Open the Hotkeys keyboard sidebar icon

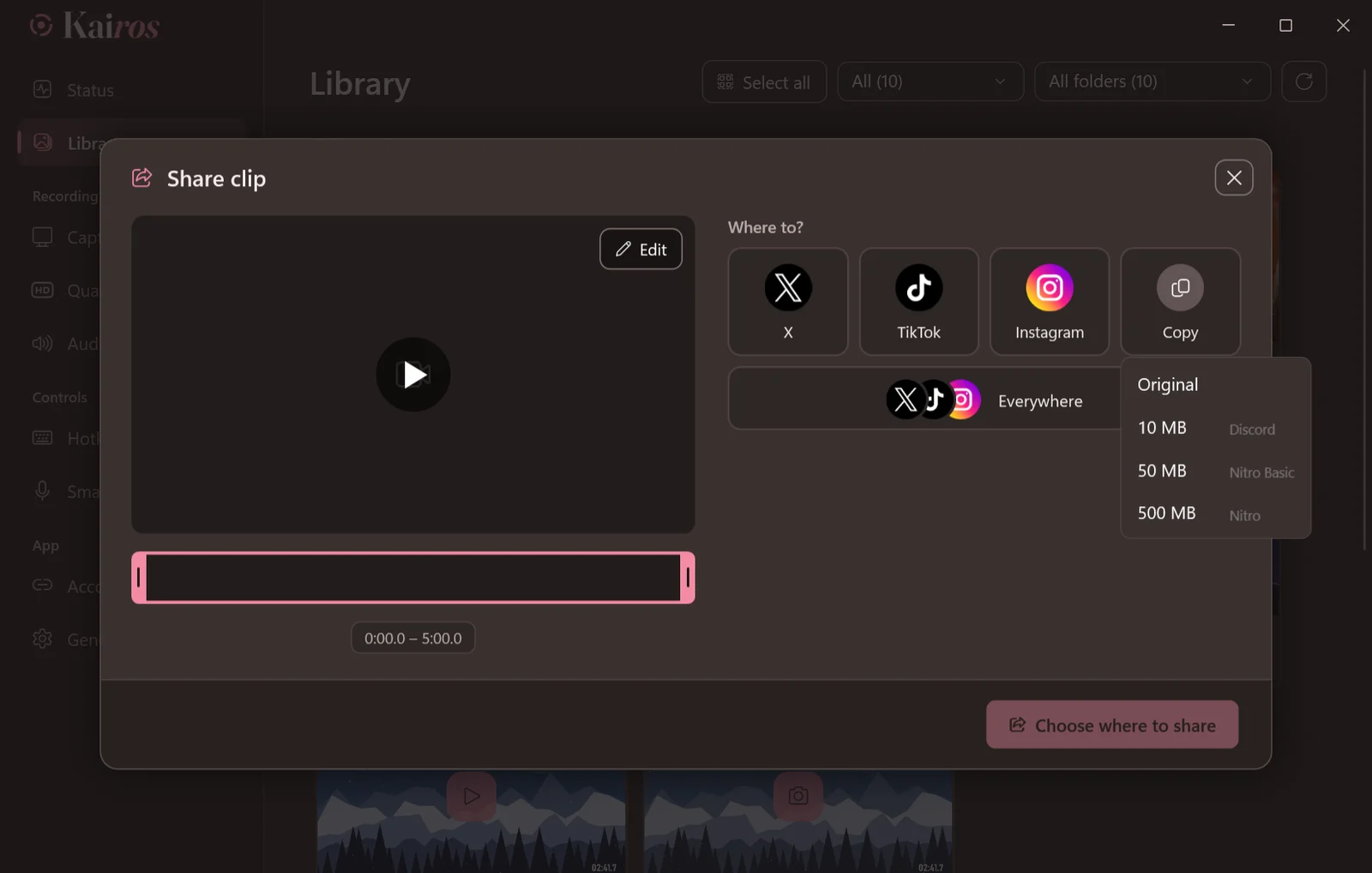point(42,437)
